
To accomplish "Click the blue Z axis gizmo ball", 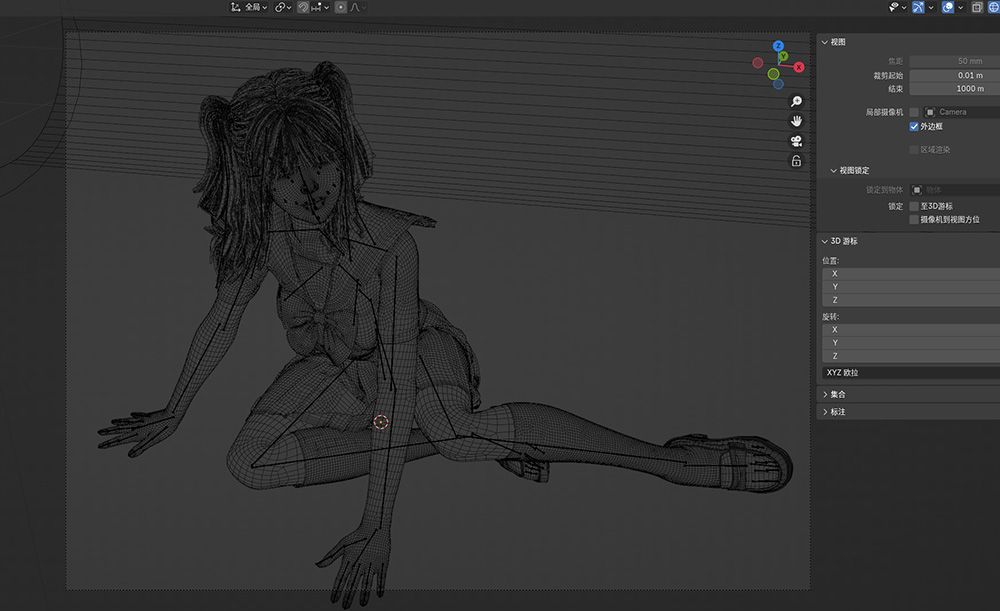I will coord(778,46).
